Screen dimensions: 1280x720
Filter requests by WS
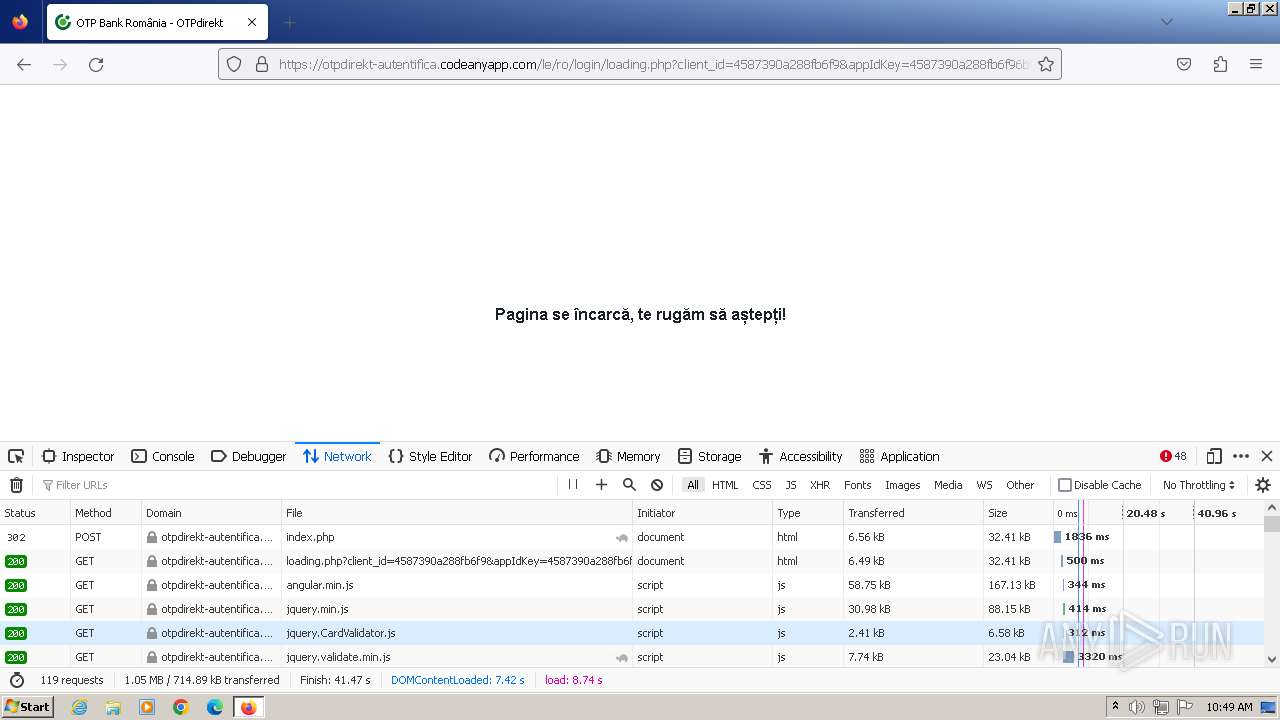[x=985, y=485]
